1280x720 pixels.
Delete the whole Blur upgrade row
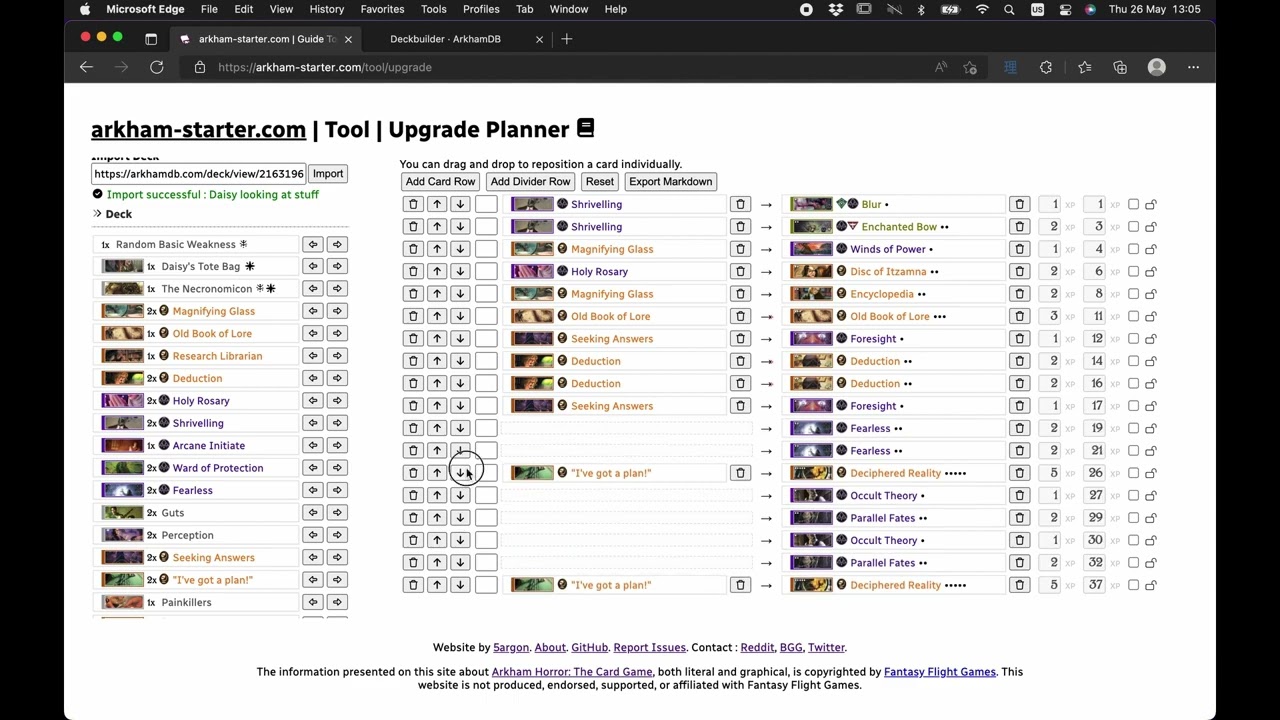coord(413,204)
